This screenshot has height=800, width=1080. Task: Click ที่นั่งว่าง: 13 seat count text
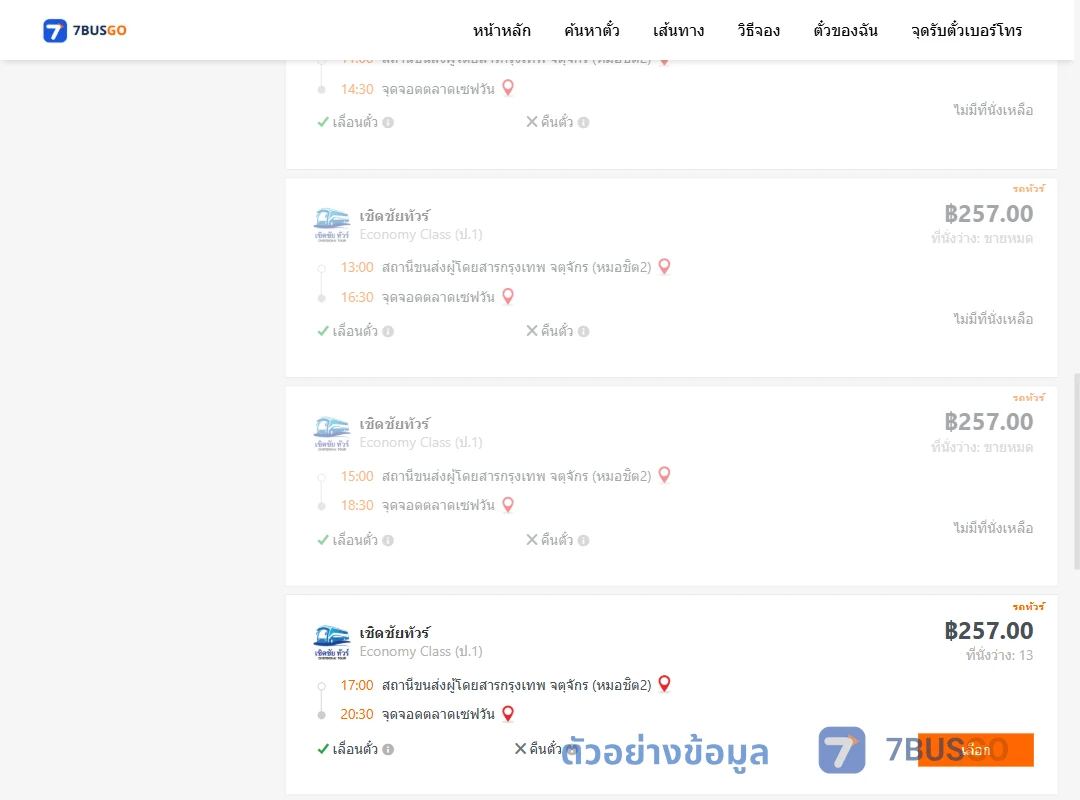tap(999, 655)
